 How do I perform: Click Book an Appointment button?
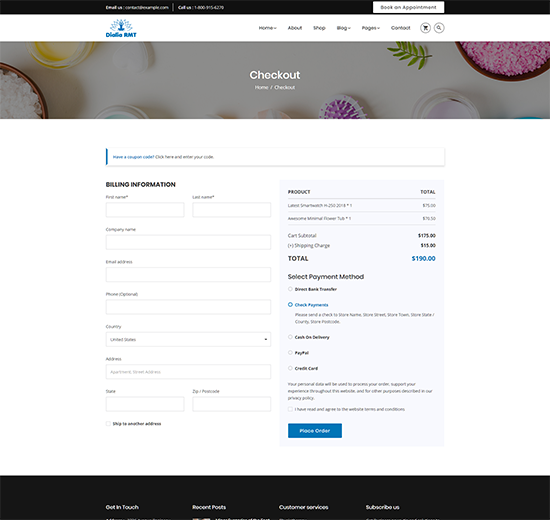pos(408,7)
